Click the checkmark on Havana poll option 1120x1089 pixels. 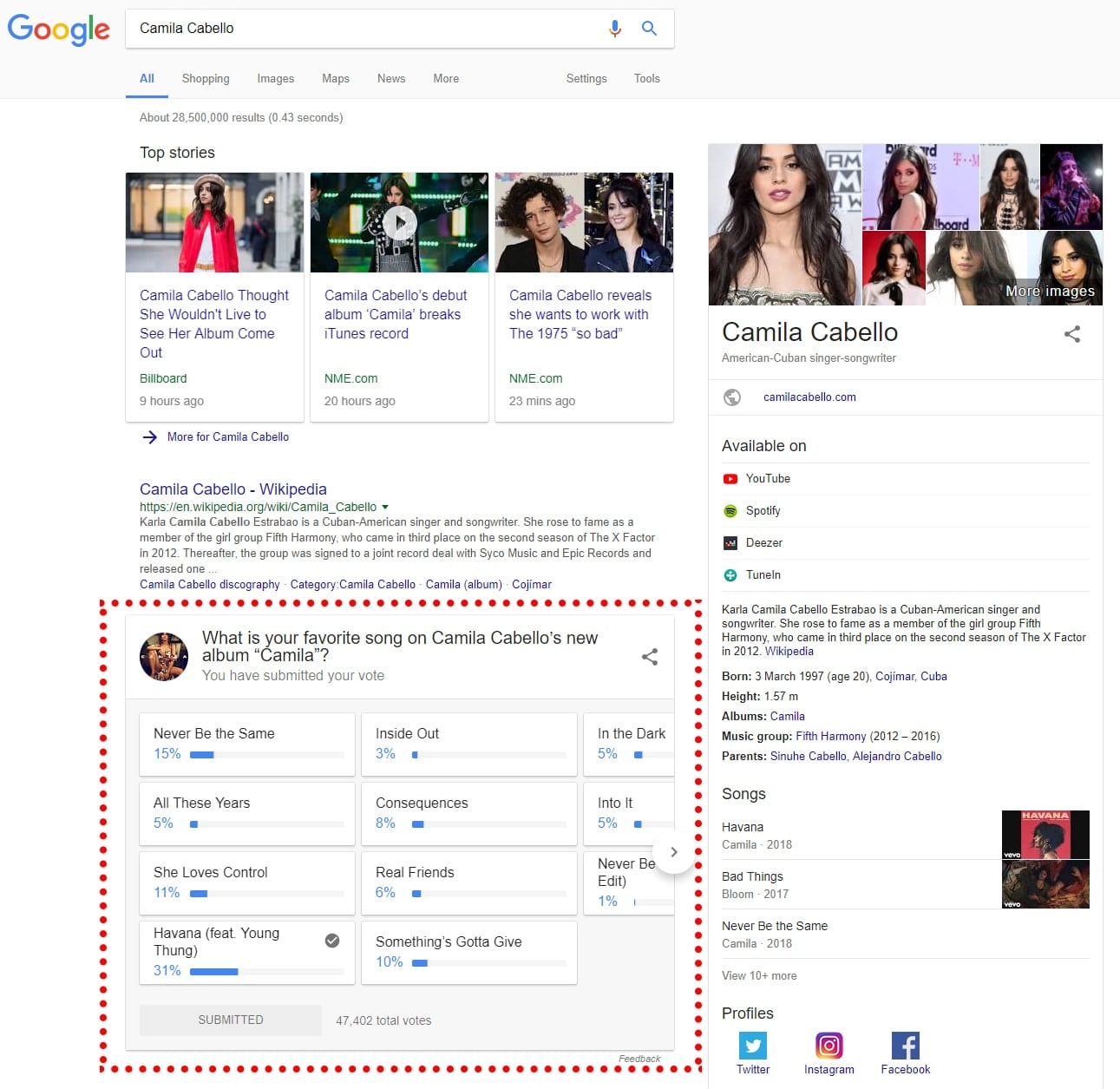tap(332, 941)
